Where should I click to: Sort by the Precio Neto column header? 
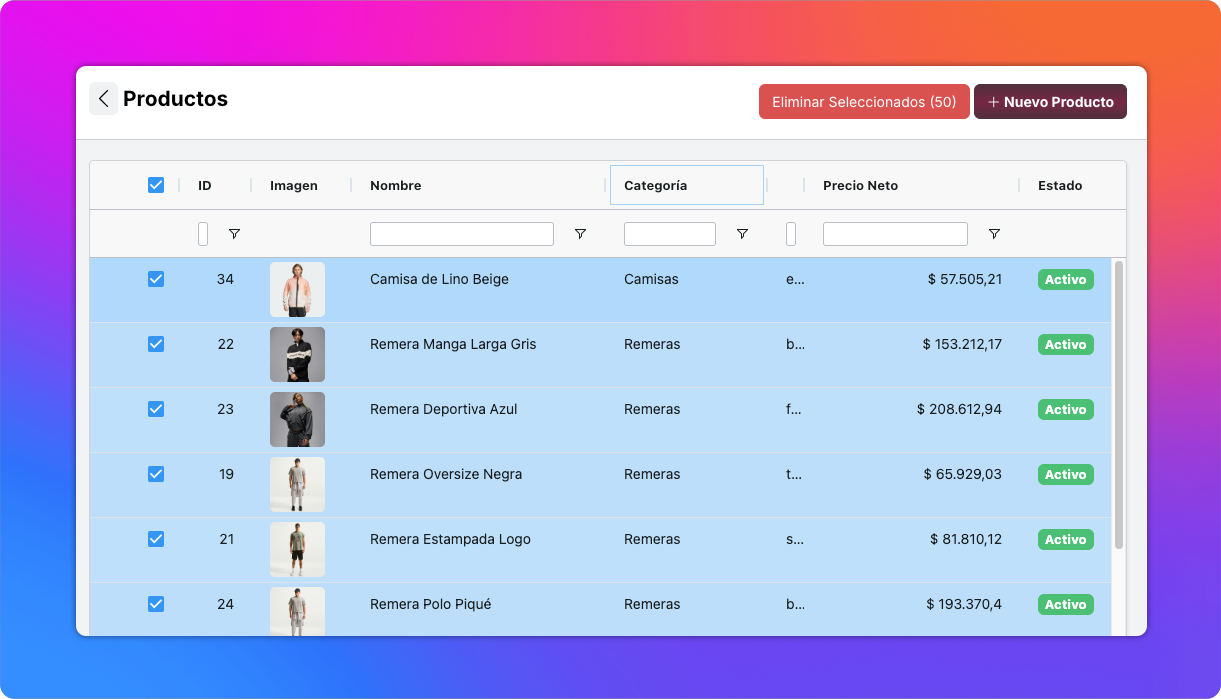860,186
